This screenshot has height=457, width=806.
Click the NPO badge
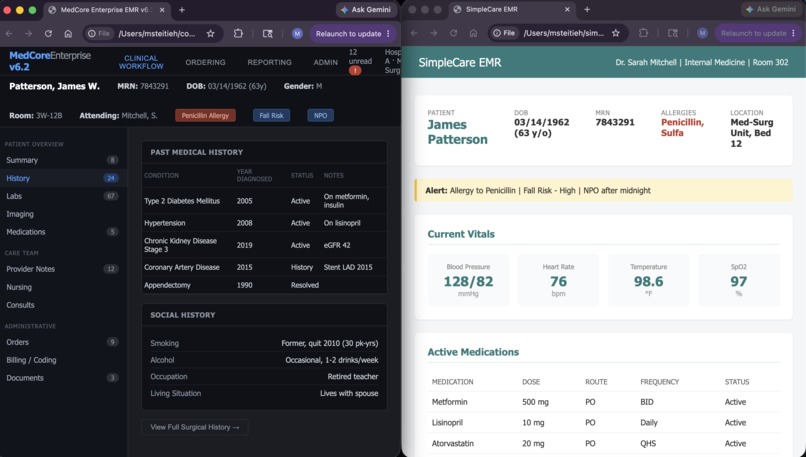pyautogui.click(x=320, y=116)
